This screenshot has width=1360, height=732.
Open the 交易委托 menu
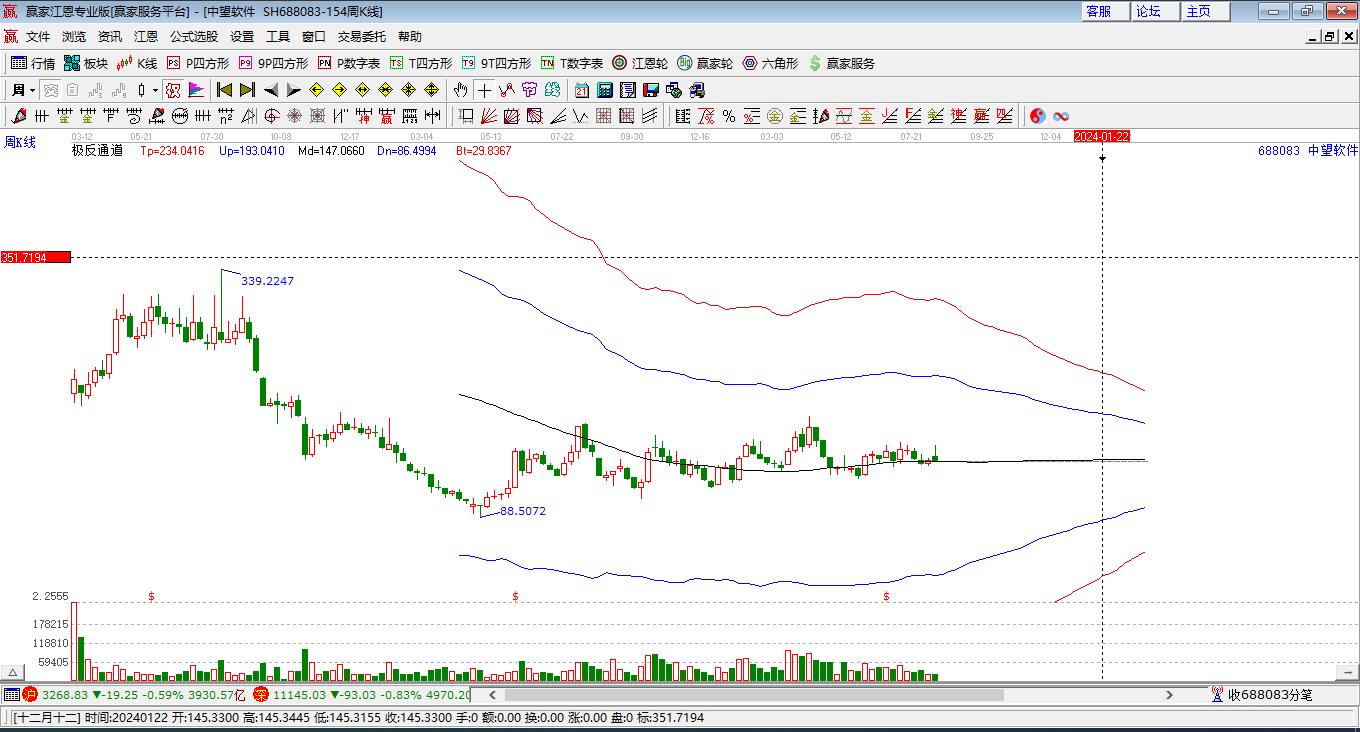click(x=362, y=37)
